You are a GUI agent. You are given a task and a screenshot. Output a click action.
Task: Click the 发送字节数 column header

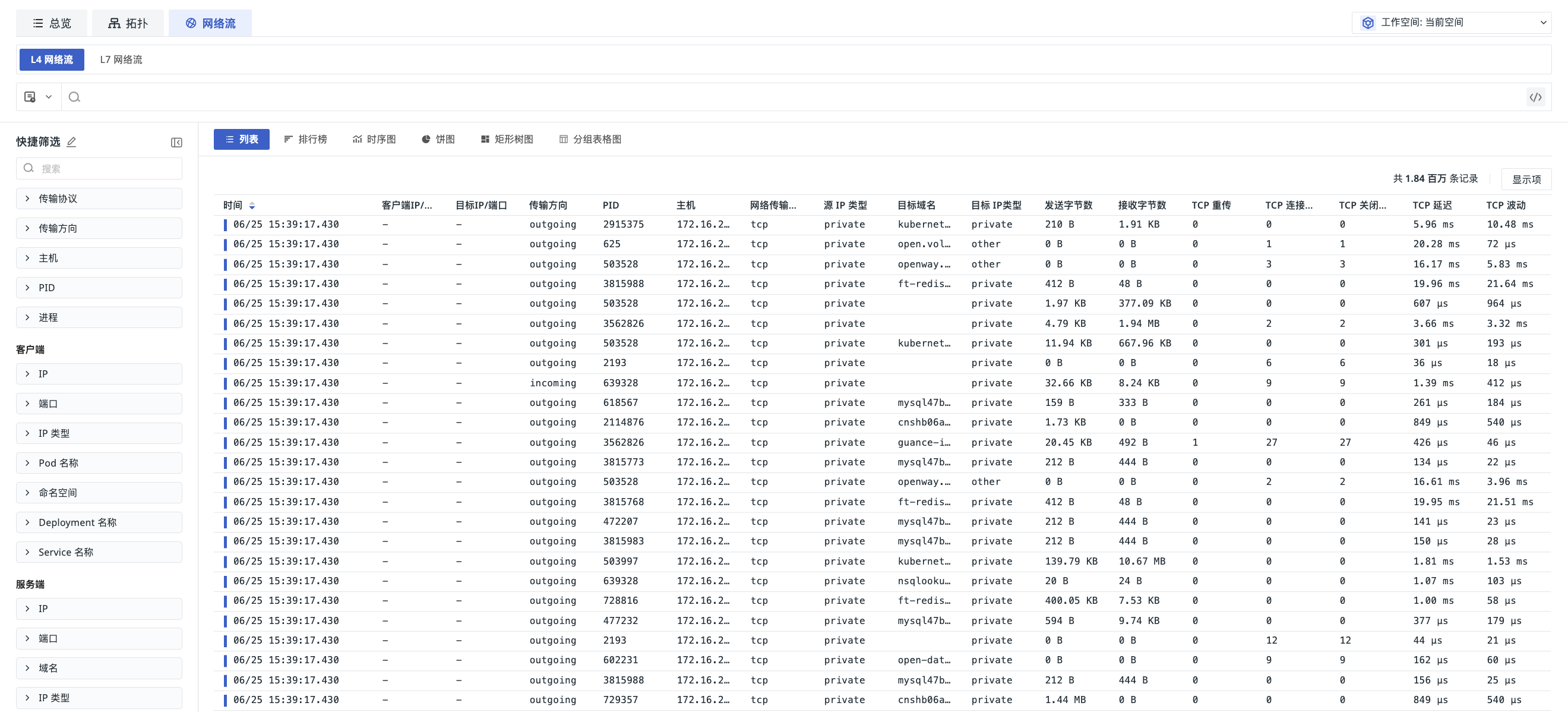tap(1068, 205)
